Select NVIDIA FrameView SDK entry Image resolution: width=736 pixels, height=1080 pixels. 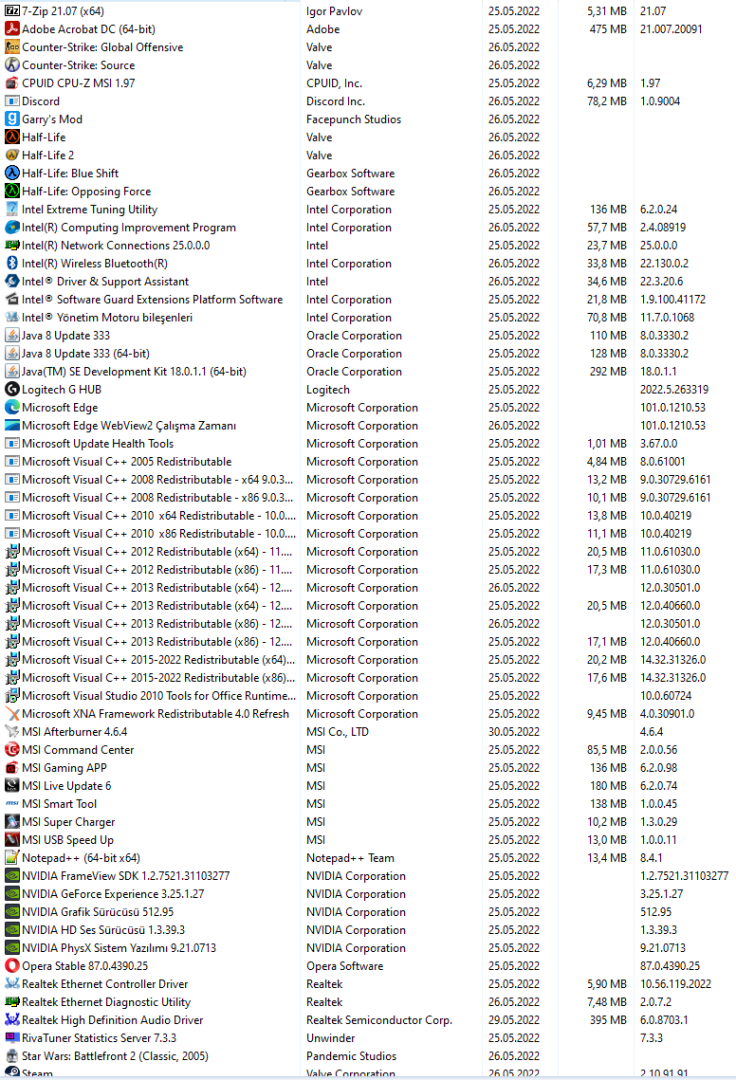(x=126, y=875)
